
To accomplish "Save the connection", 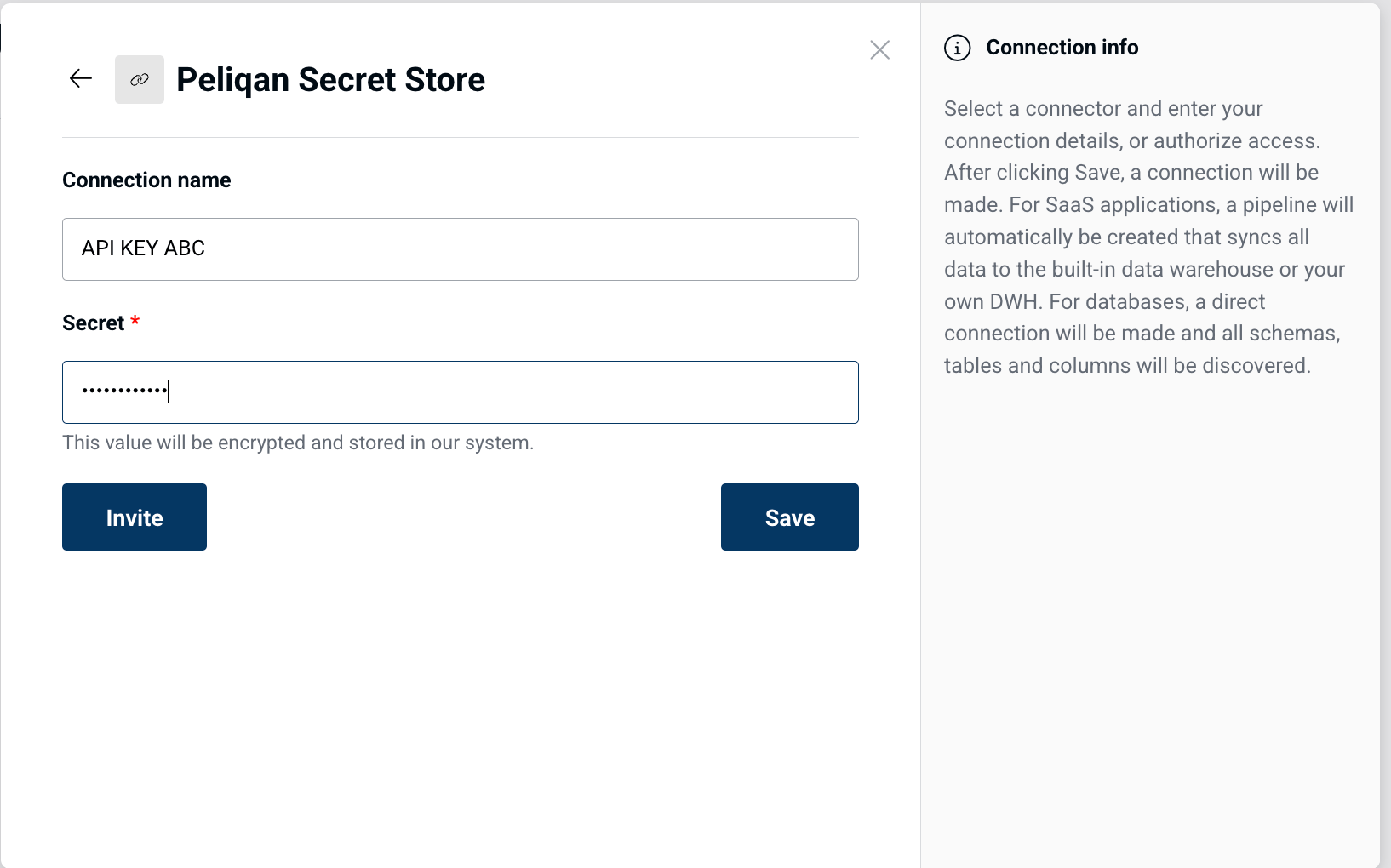I will point(790,517).
